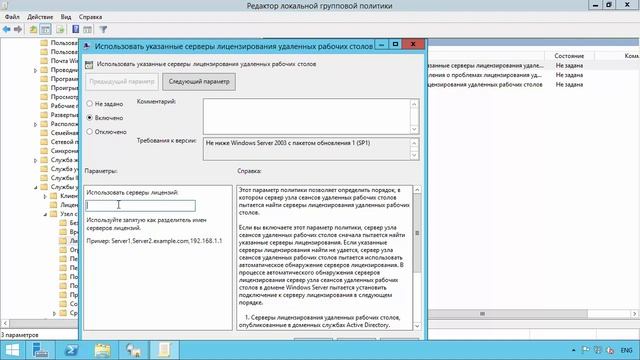The width and height of the screenshot is (640, 360).
Task: Click the license servers input field
Action: tap(141, 205)
